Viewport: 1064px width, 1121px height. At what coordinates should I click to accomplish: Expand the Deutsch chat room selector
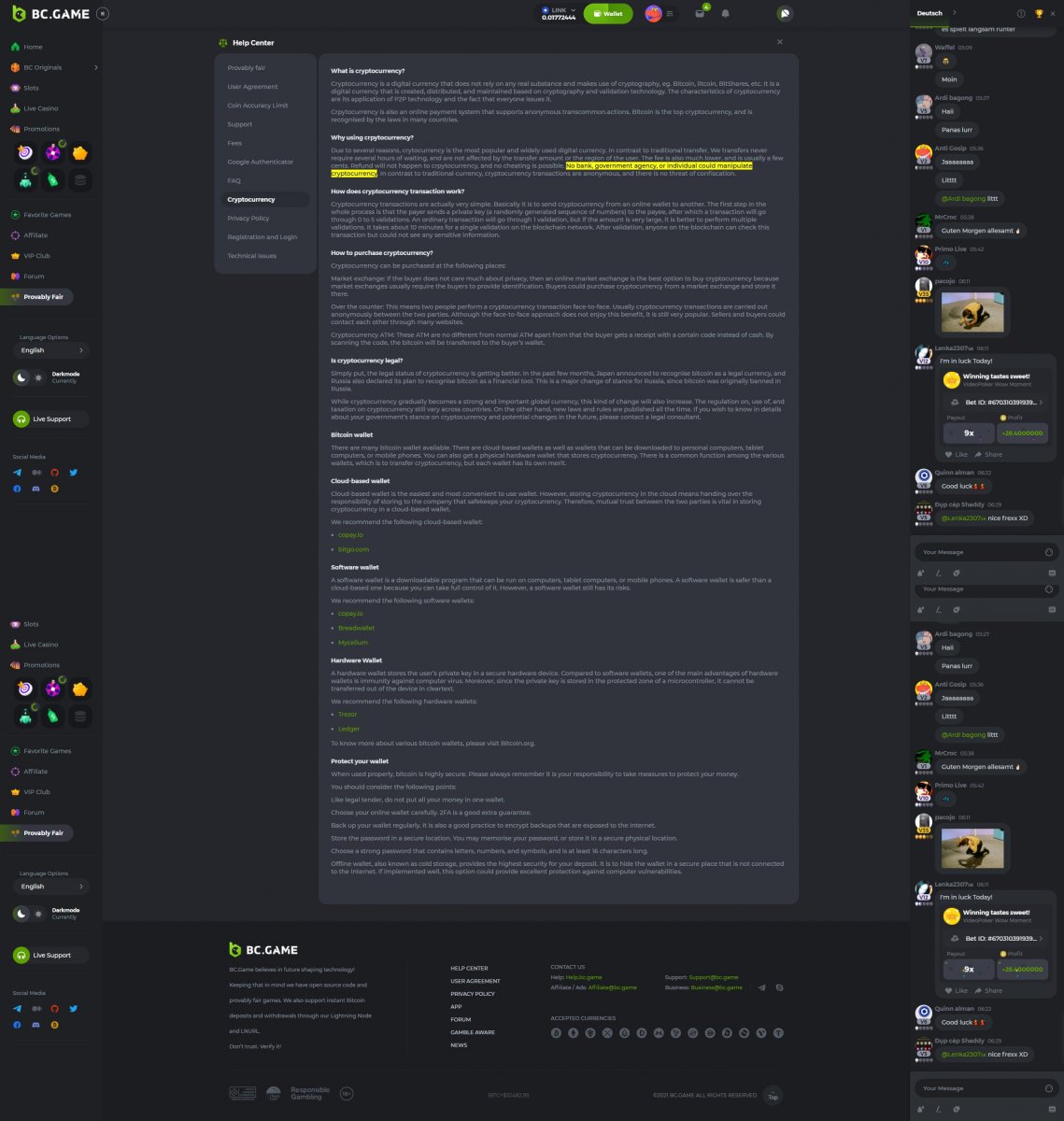point(954,13)
